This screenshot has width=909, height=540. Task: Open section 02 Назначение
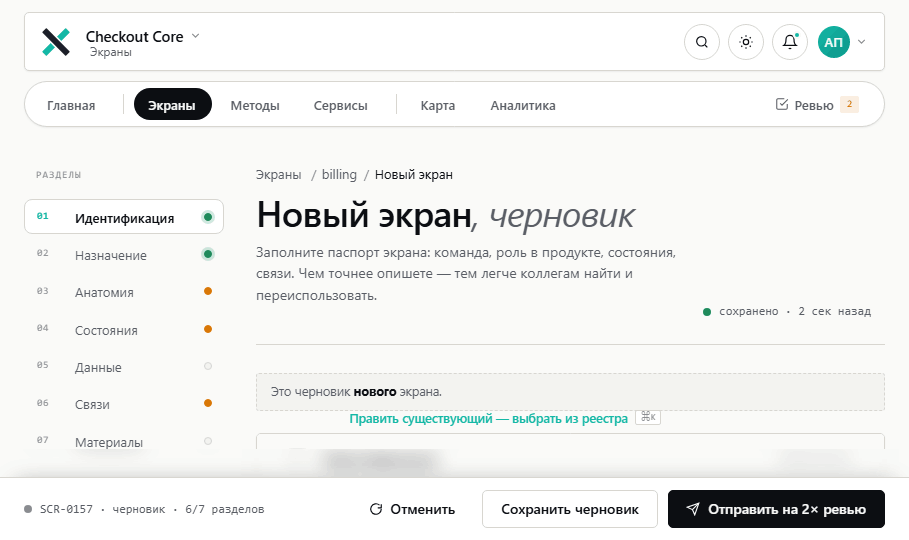tap(124, 255)
